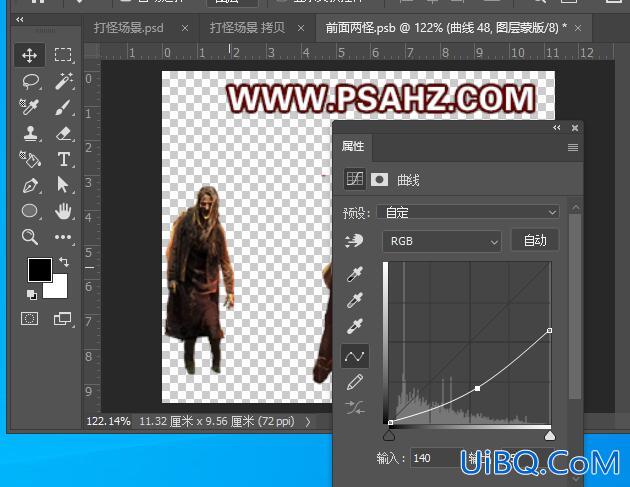Select the Horizontal Type tool
Screen dimensions: 630x487
coord(63,160)
